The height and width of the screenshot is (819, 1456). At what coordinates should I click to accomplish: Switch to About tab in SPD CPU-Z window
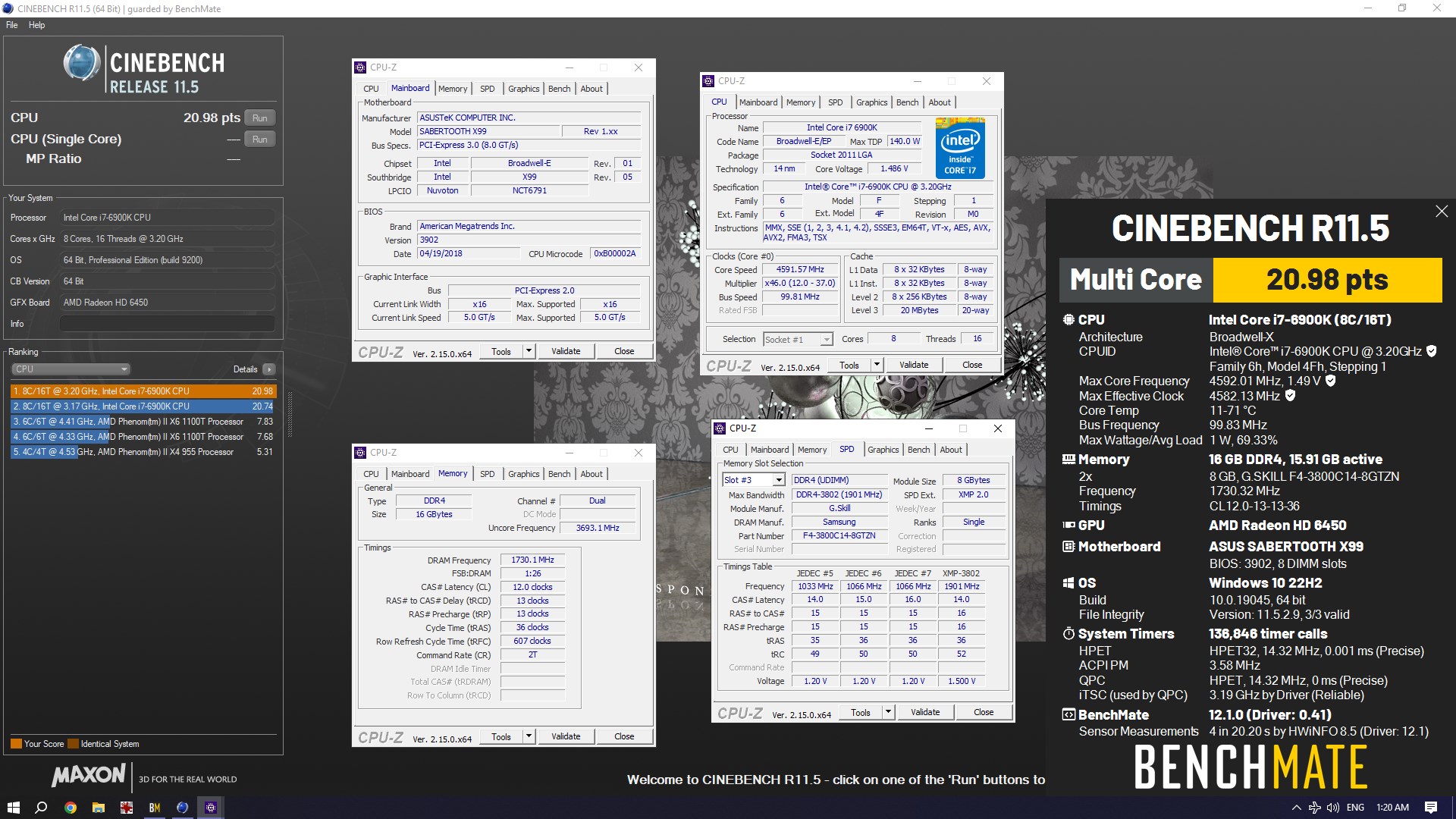point(951,450)
